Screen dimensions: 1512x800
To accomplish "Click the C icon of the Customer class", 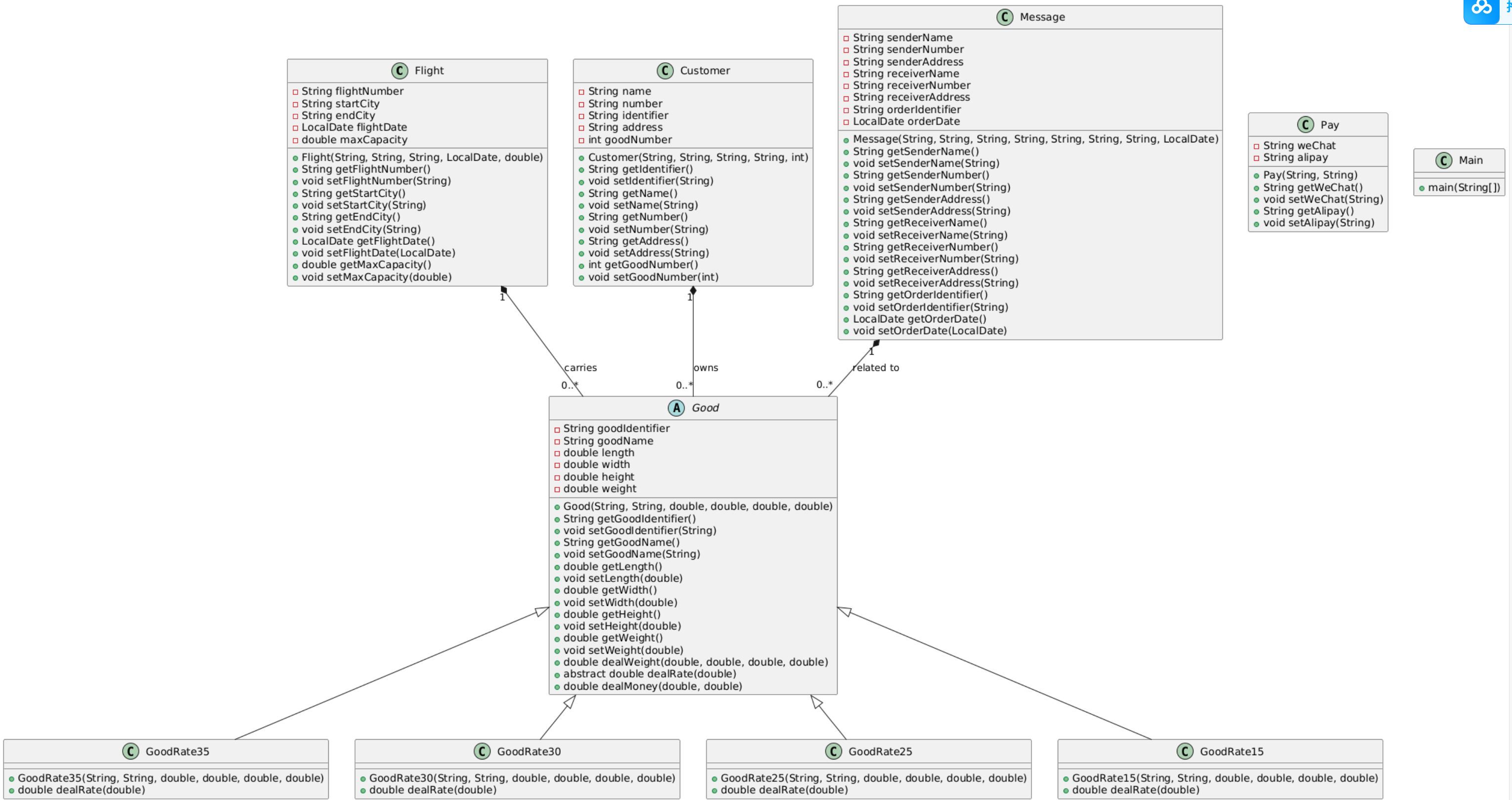I will point(665,70).
